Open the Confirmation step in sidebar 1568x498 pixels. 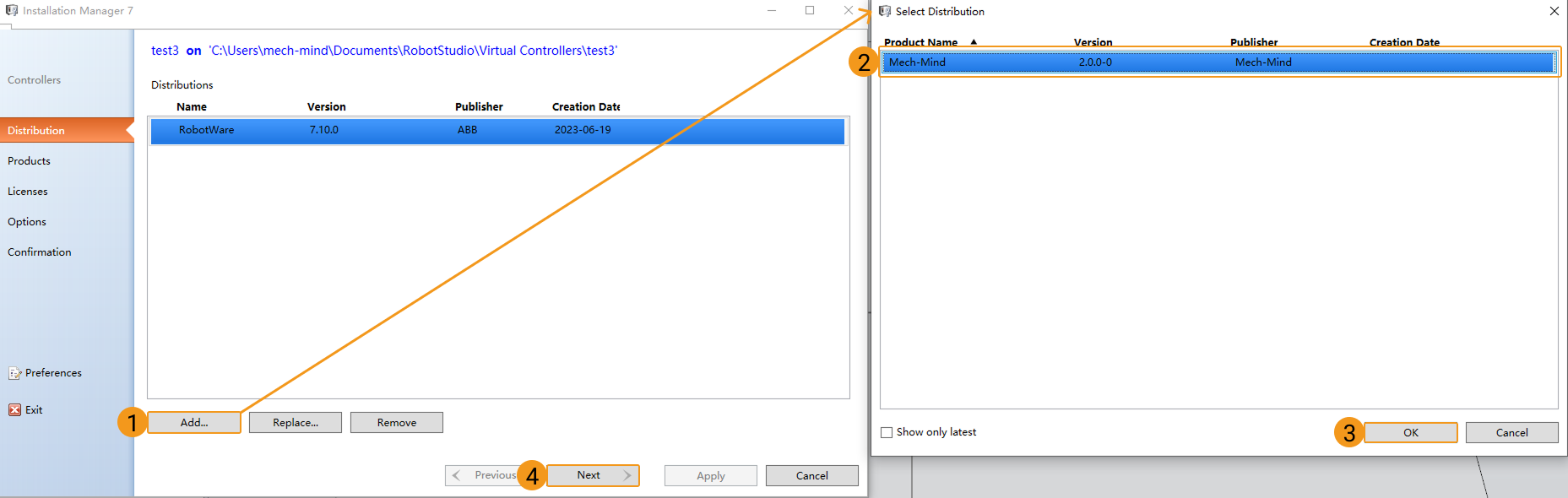point(40,252)
